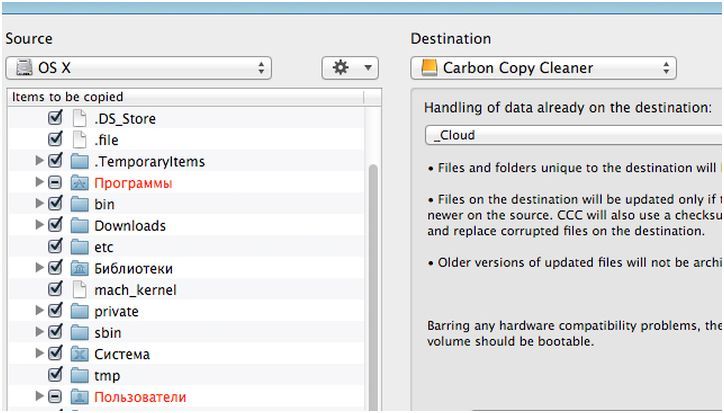Image resolution: width=724 pixels, height=413 pixels.
Task: Open the _Cloud handling preset dropdown
Action: [572, 135]
